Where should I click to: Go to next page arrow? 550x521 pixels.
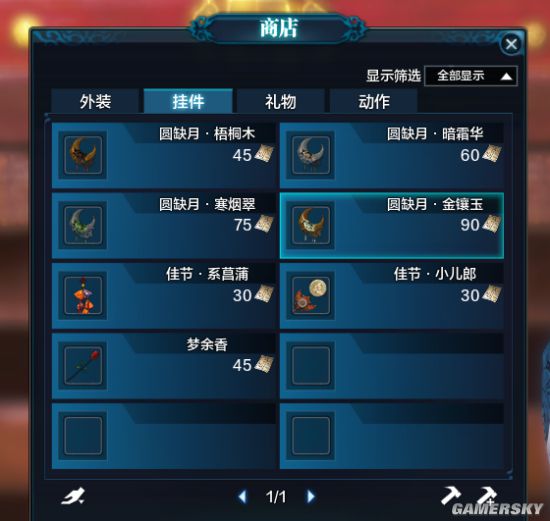coord(310,496)
